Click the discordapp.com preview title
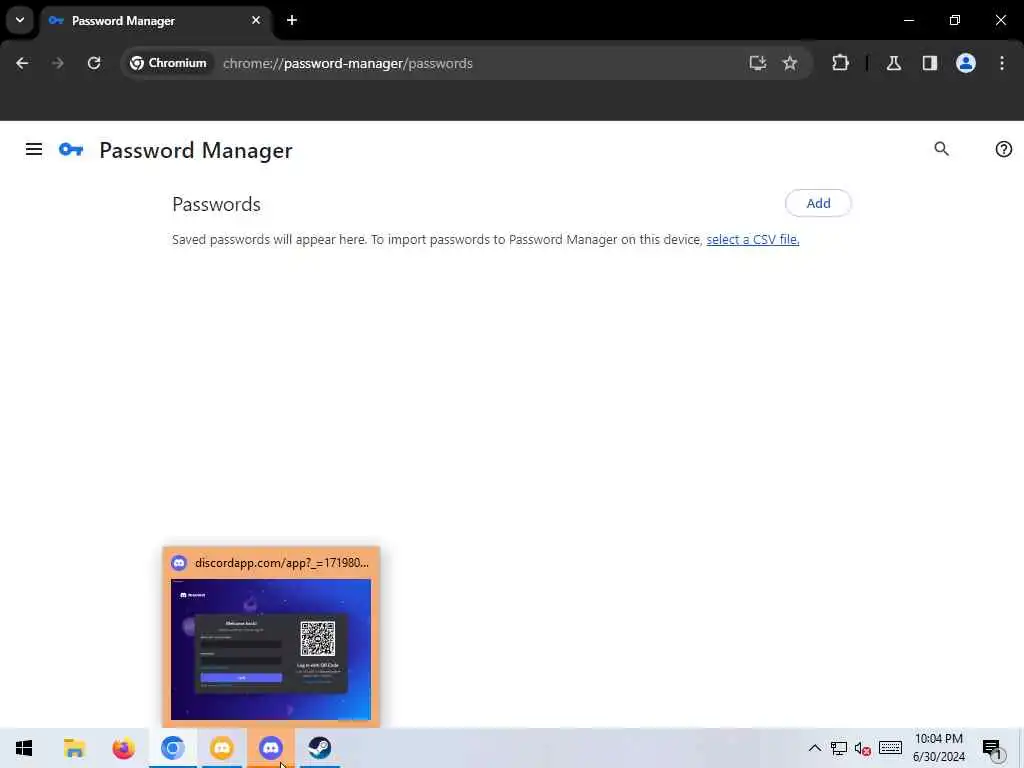Viewport: 1024px width, 768px height. 281,563
